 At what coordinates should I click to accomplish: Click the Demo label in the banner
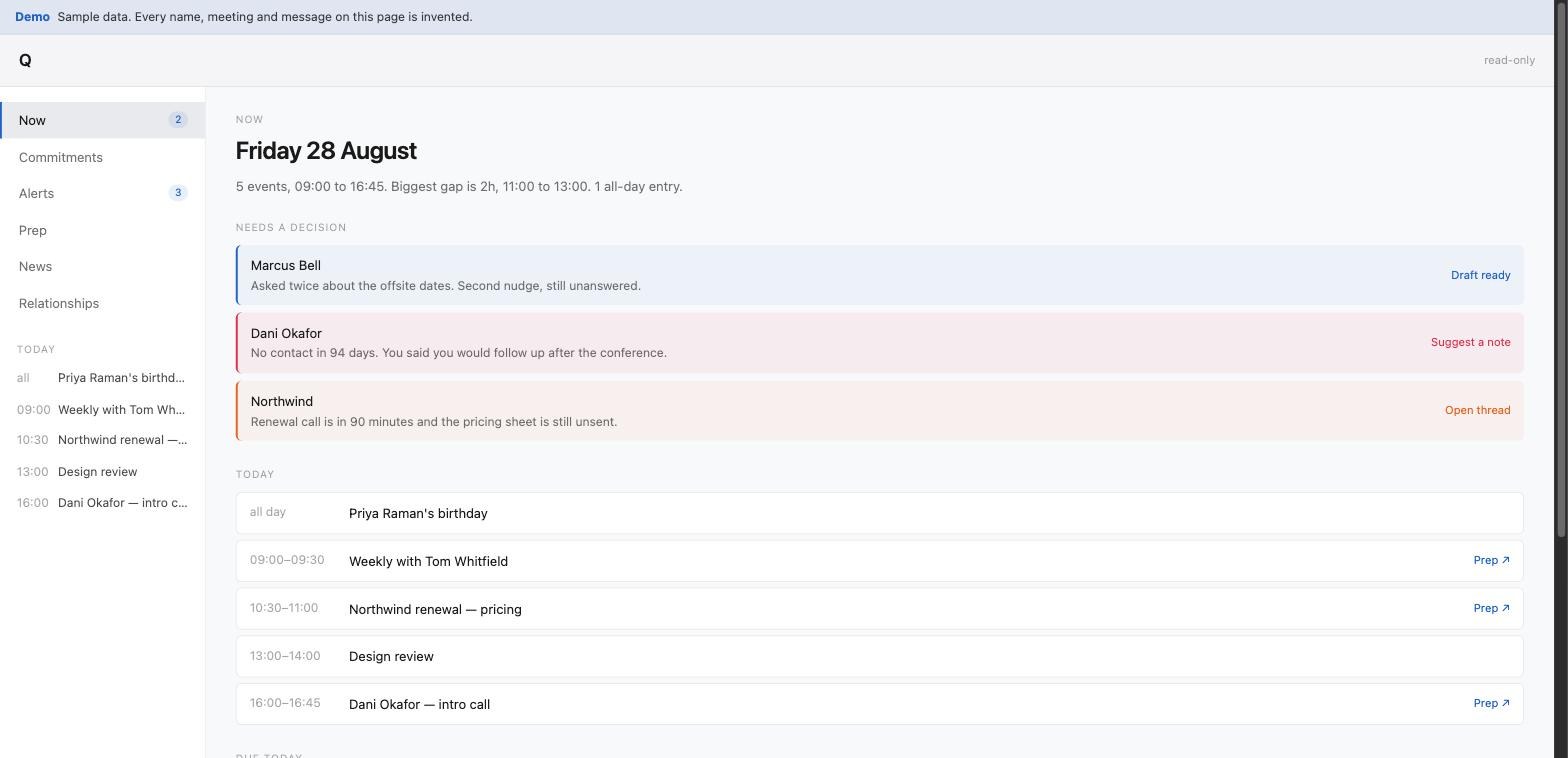[32, 17]
